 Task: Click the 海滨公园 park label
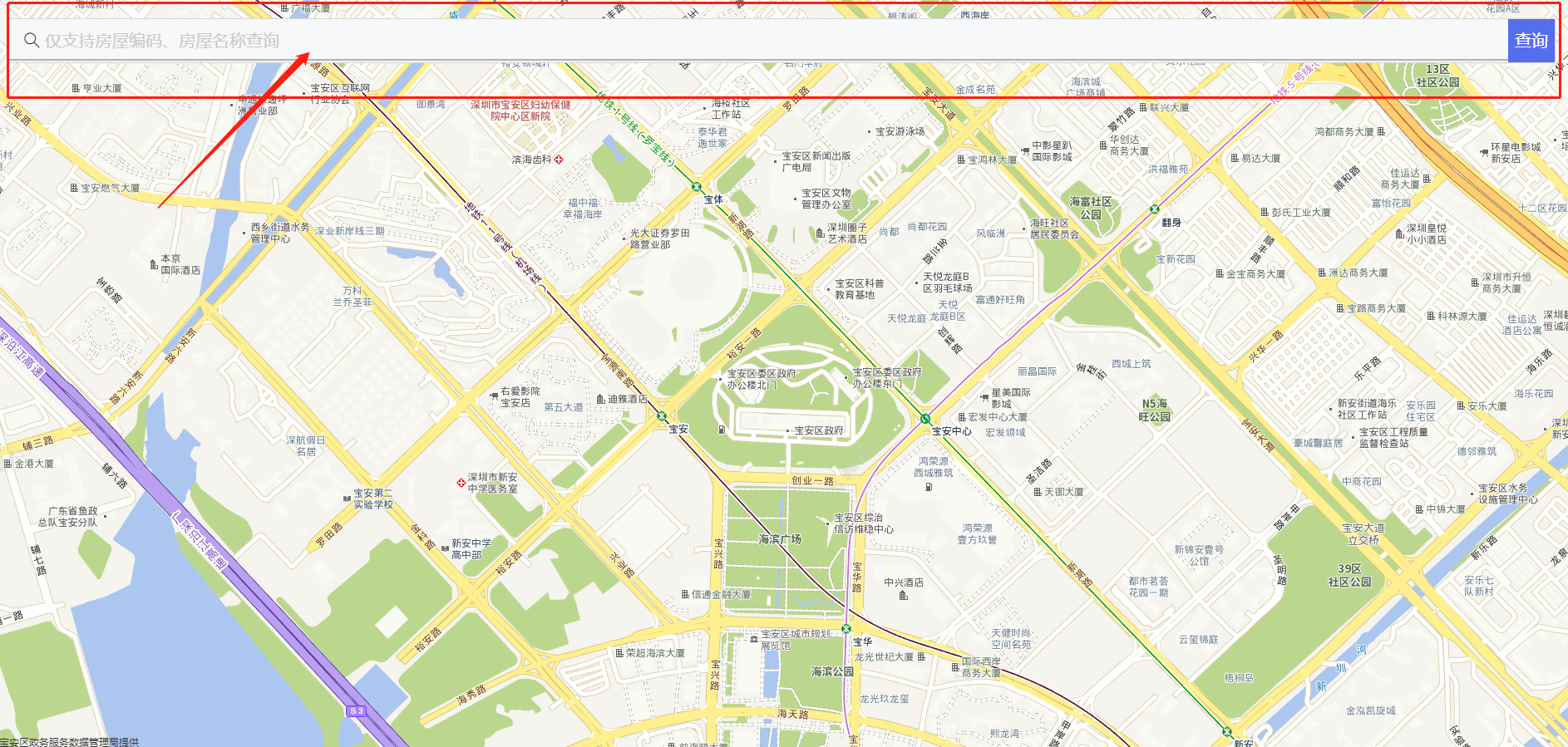[x=832, y=671]
